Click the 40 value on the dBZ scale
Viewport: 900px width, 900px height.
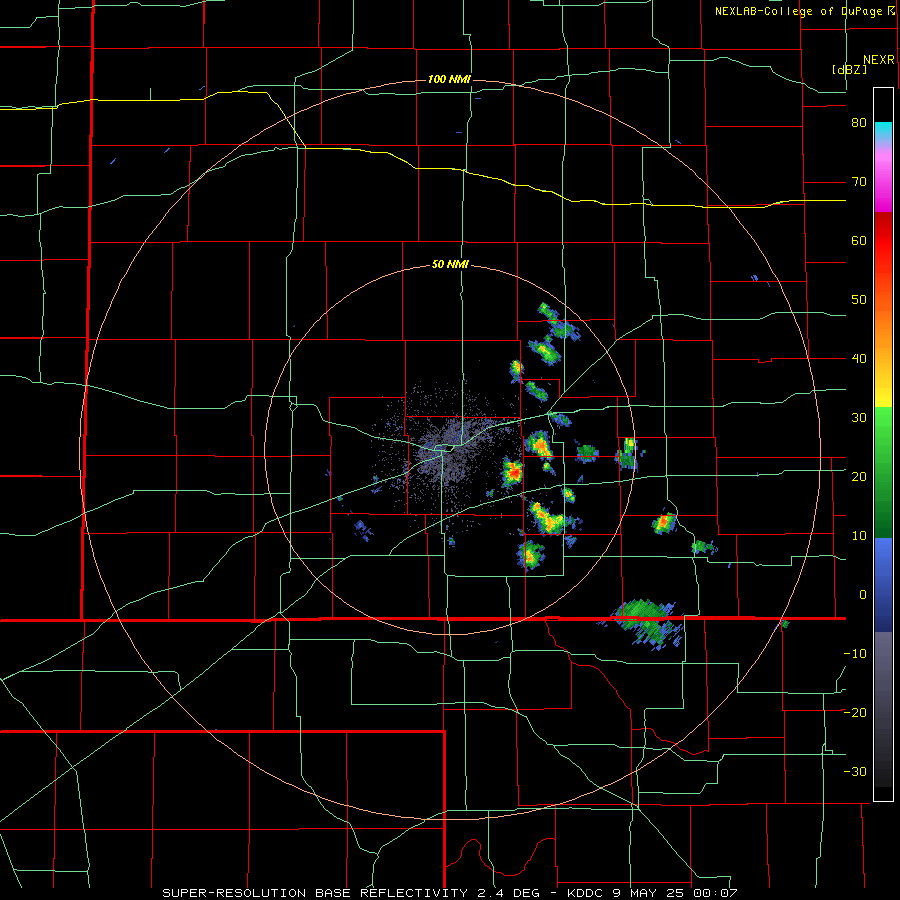pyautogui.click(x=859, y=358)
